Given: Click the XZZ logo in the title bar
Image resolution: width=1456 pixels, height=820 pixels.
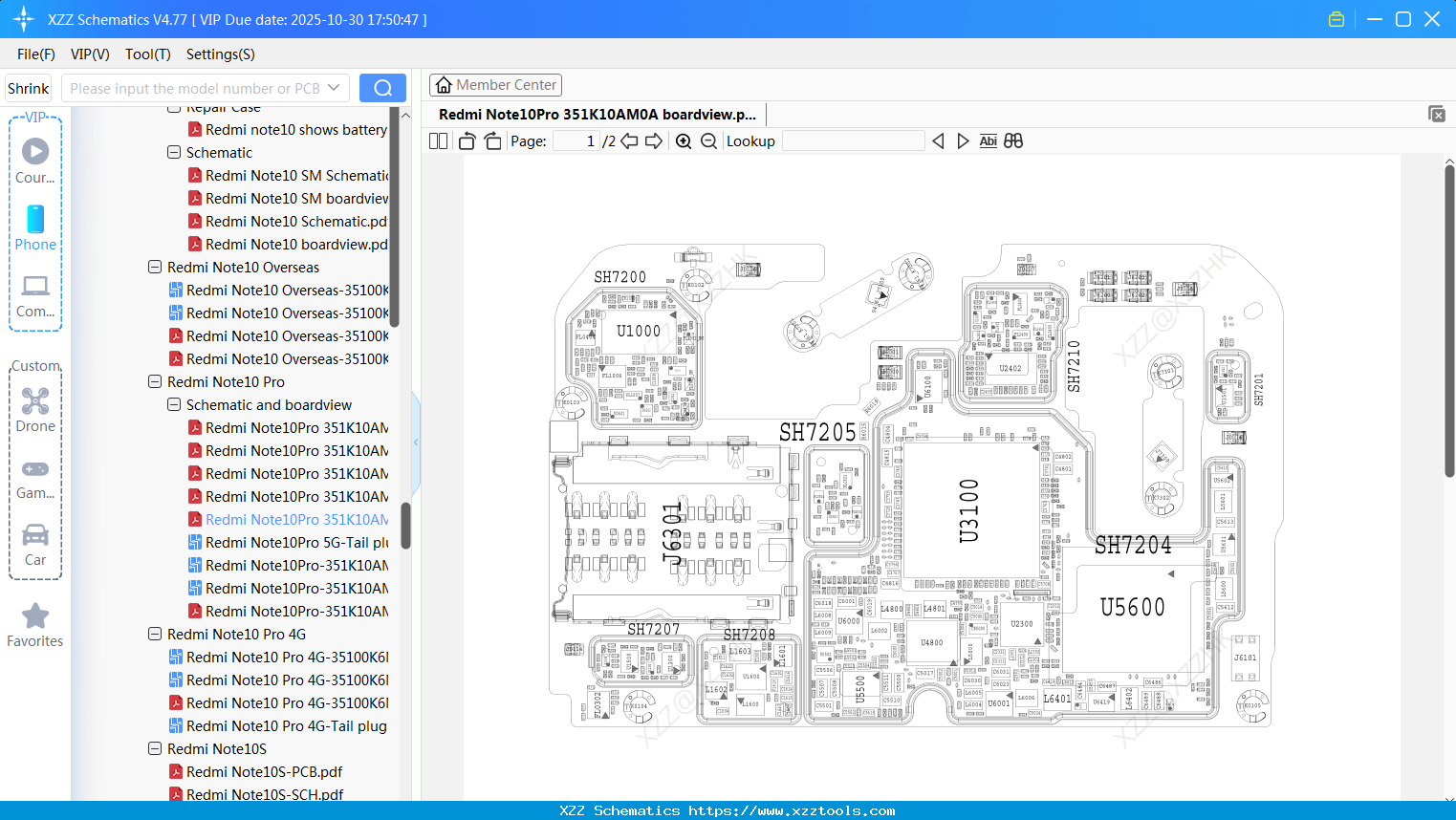Looking at the screenshot, I should click(24, 19).
